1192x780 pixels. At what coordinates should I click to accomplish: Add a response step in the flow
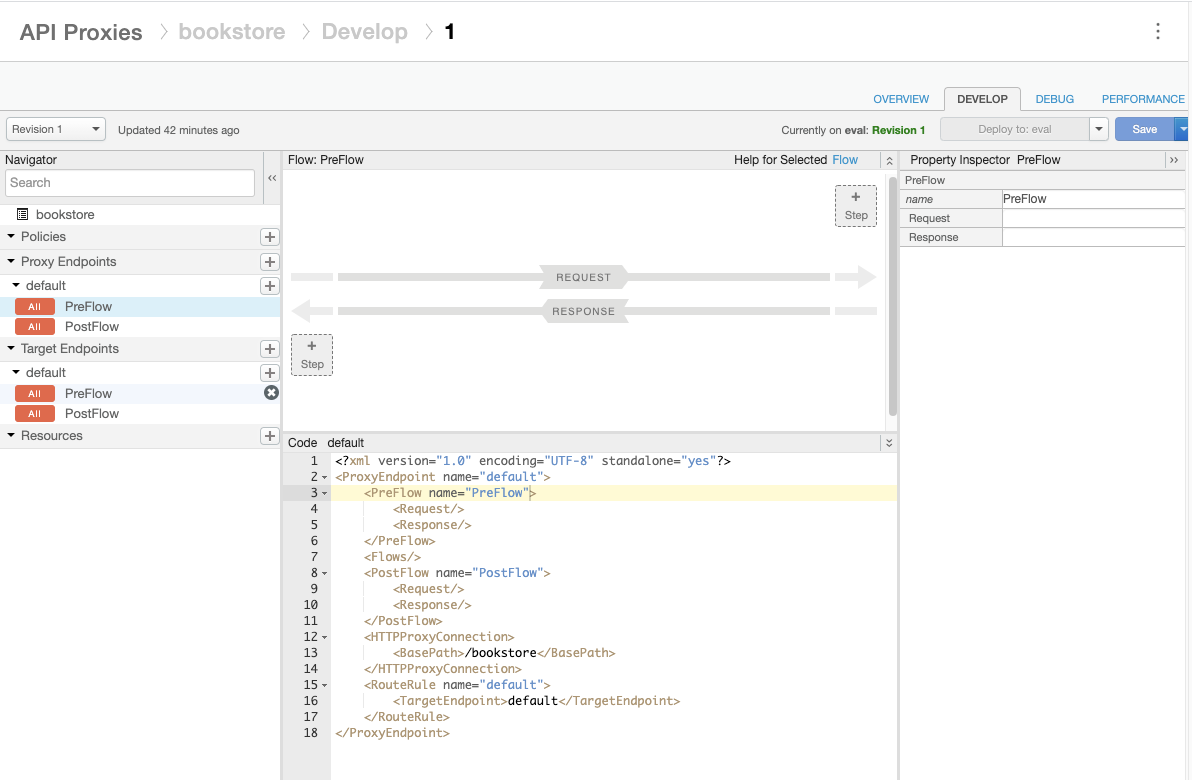click(312, 355)
